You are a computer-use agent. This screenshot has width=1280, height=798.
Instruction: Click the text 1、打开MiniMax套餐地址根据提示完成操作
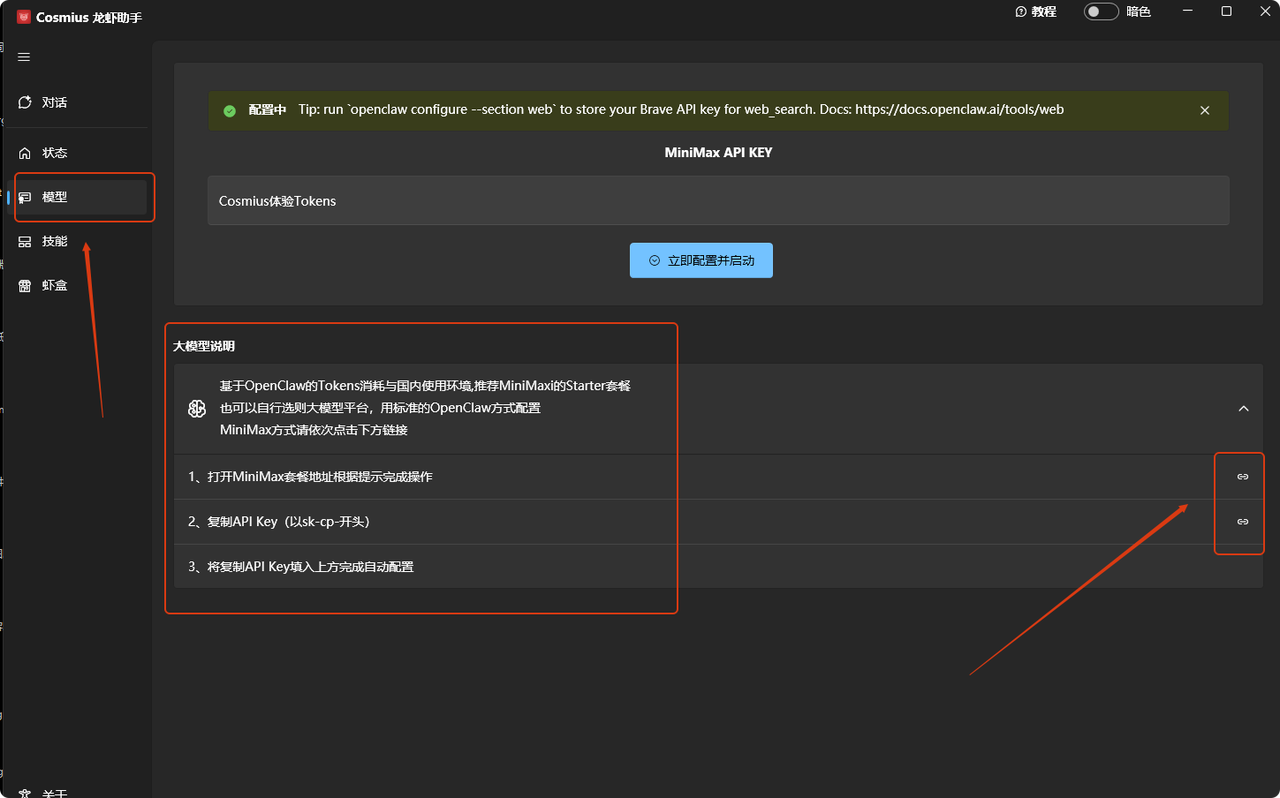(310, 477)
